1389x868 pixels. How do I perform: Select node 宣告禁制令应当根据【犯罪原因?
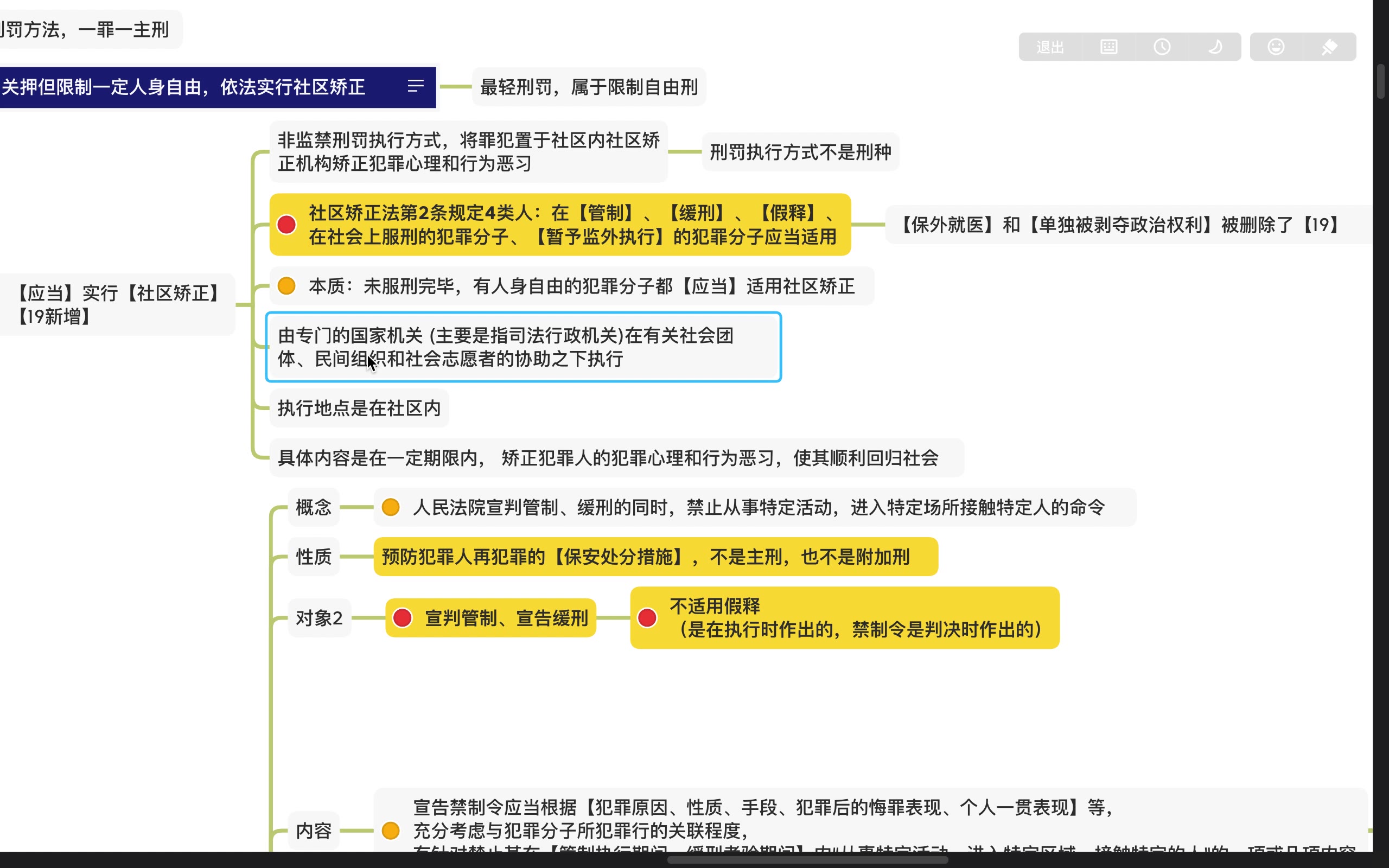870,821
